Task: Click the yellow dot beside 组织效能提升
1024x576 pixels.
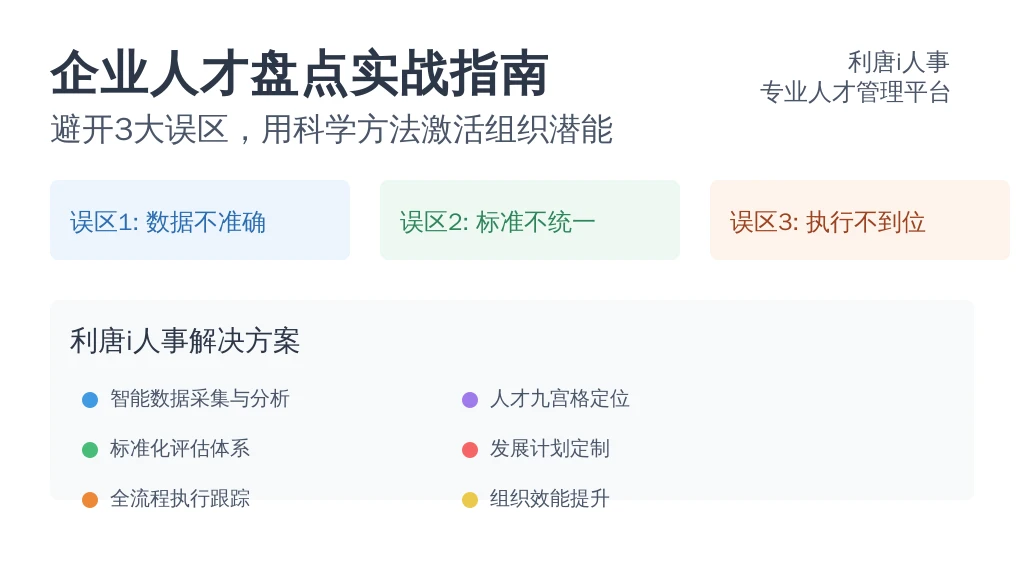Action: pos(470,500)
